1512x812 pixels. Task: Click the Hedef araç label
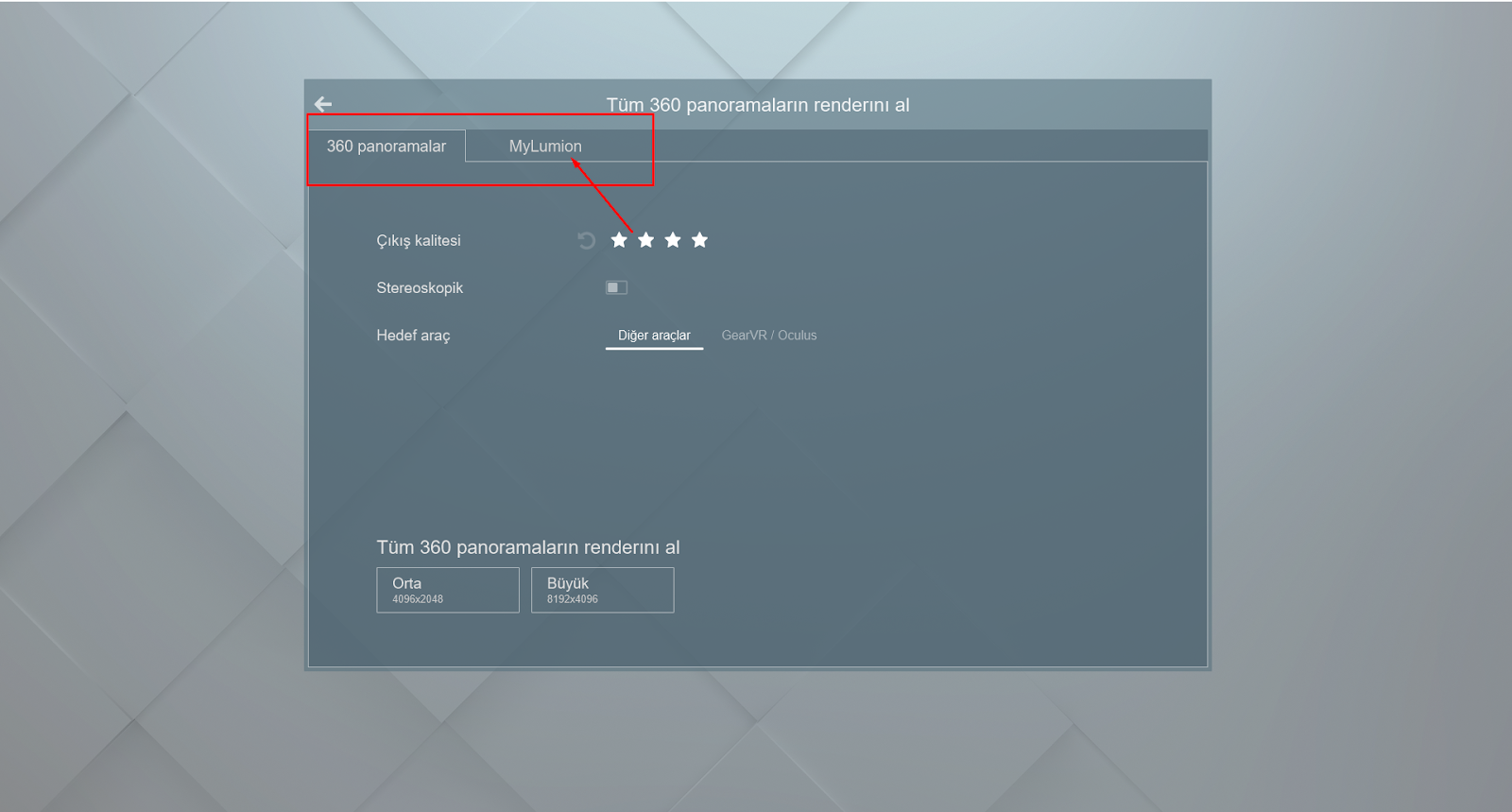click(413, 336)
